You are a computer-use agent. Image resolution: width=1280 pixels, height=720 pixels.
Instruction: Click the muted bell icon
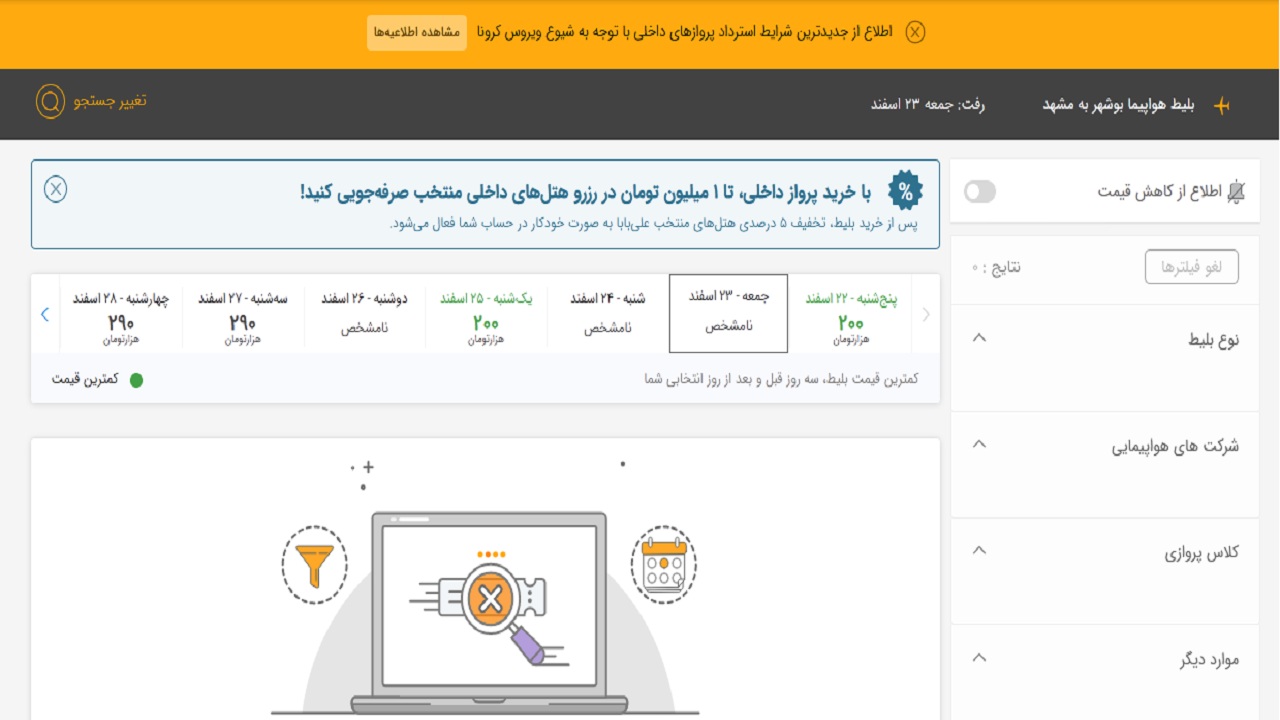coord(1236,192)
